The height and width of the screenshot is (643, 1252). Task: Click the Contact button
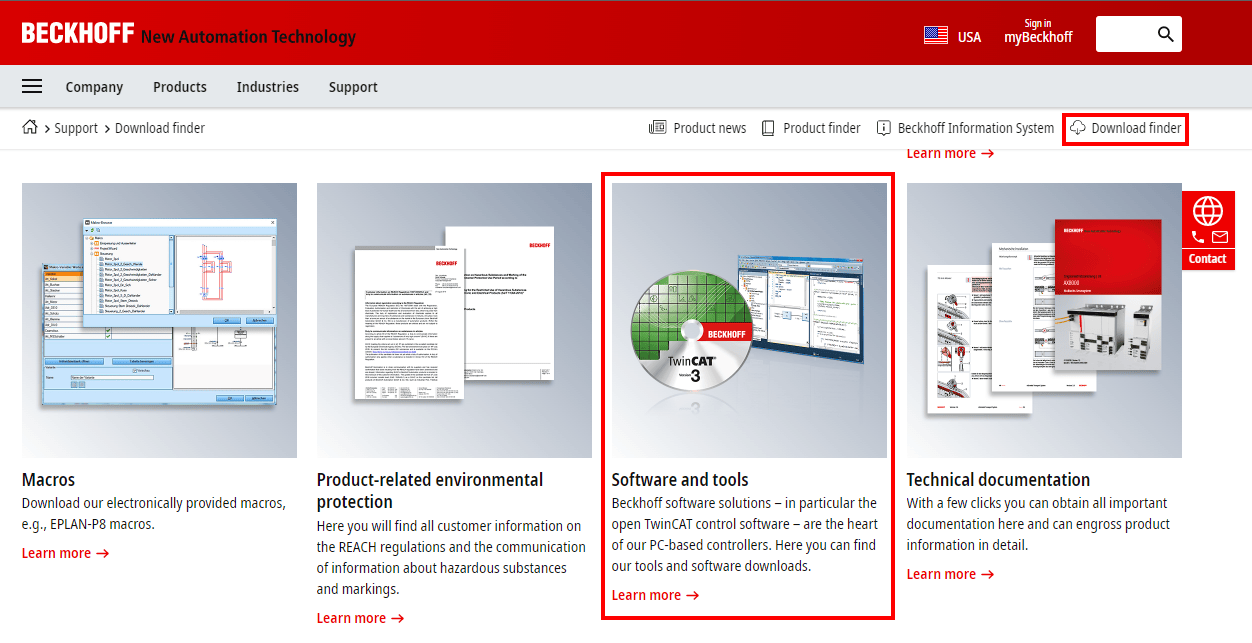click(x=1207, y=259)
